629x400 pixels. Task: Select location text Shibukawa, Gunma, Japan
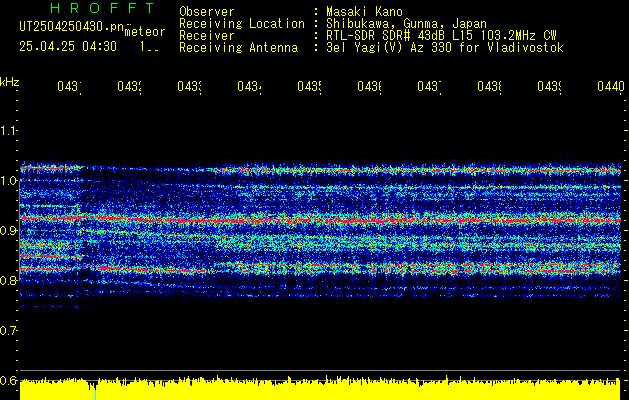406,24
